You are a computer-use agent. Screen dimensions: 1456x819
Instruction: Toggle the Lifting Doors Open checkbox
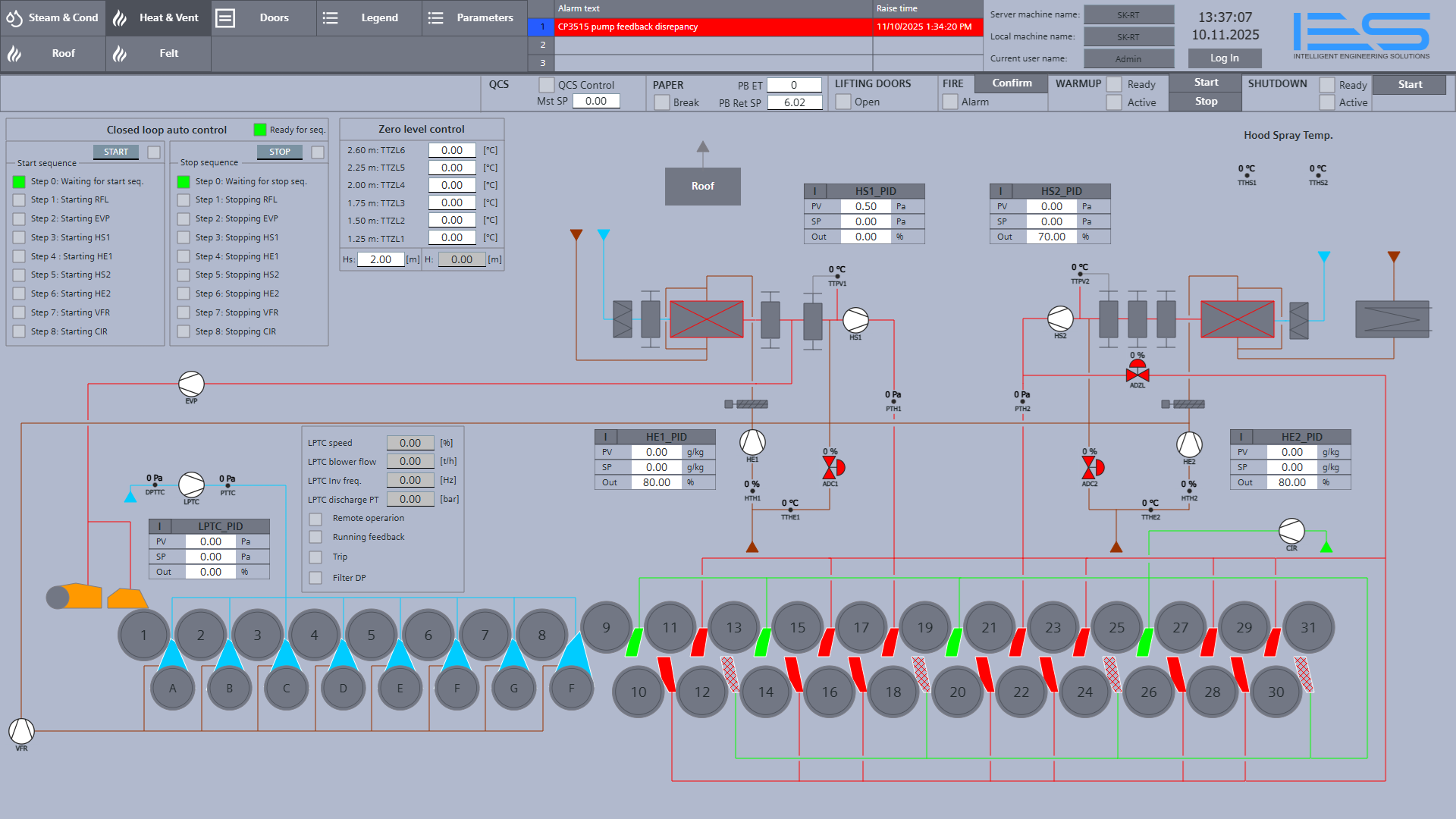pyautogui.click(x=843, y=102)
